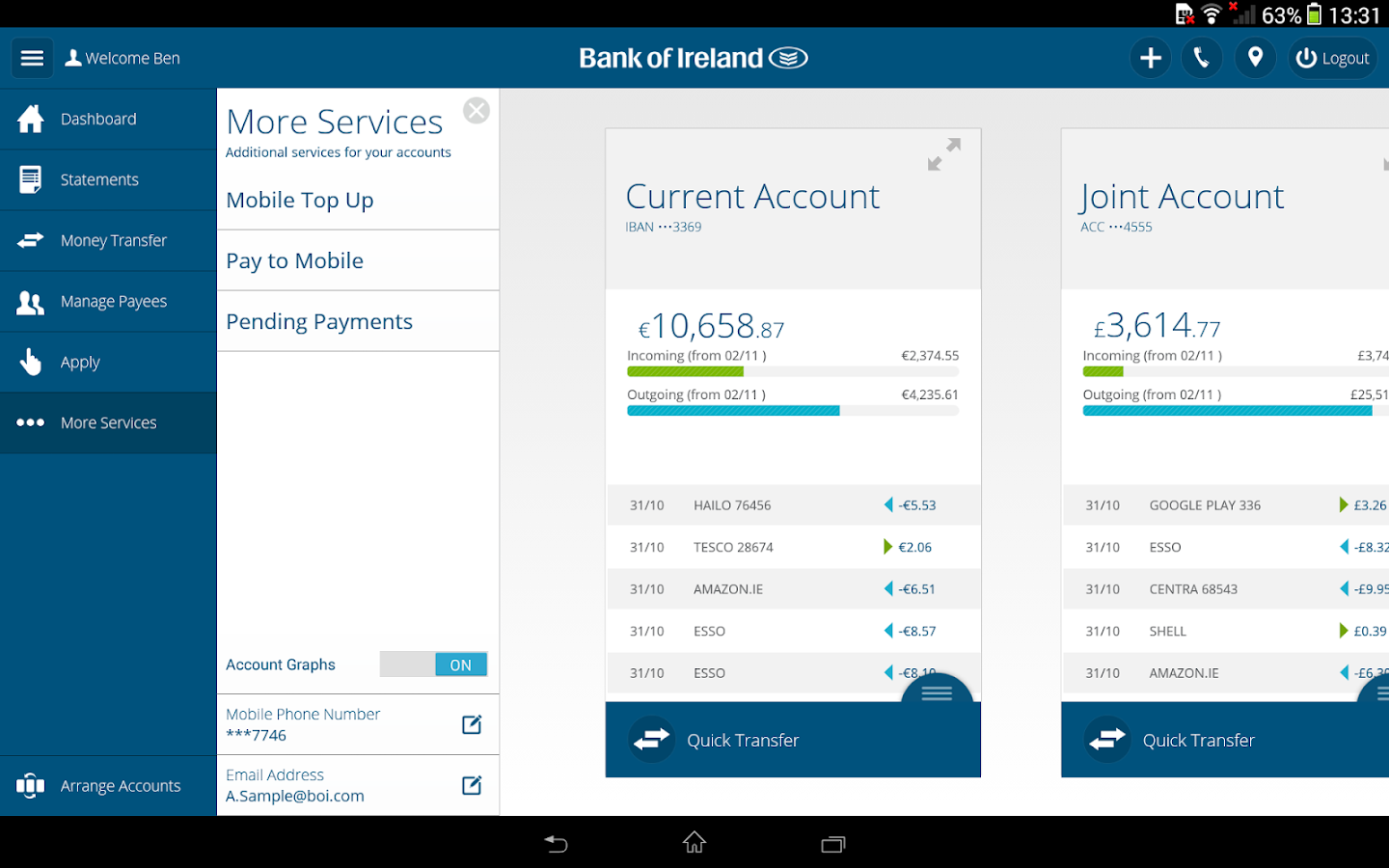
Task: Open the hamburger menu button
Action: click(x=32, y=58)
